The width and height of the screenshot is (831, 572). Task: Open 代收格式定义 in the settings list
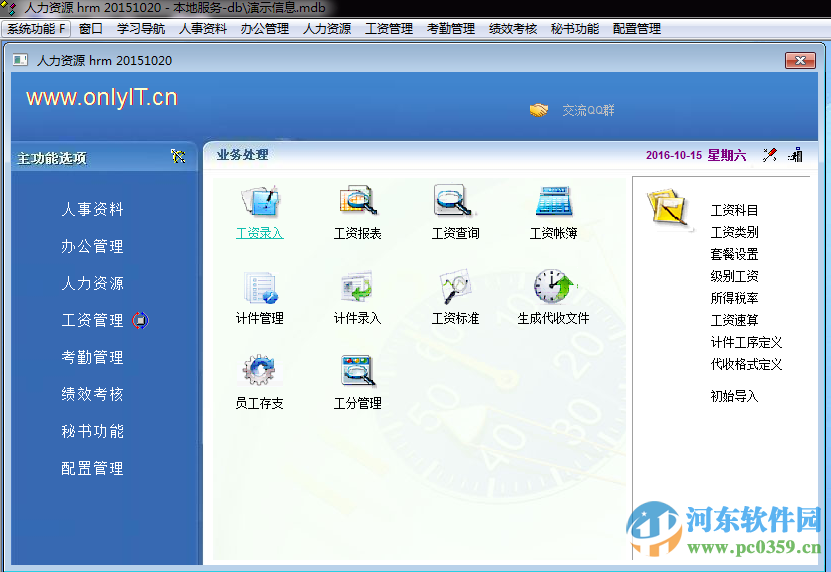pos(747,365)
